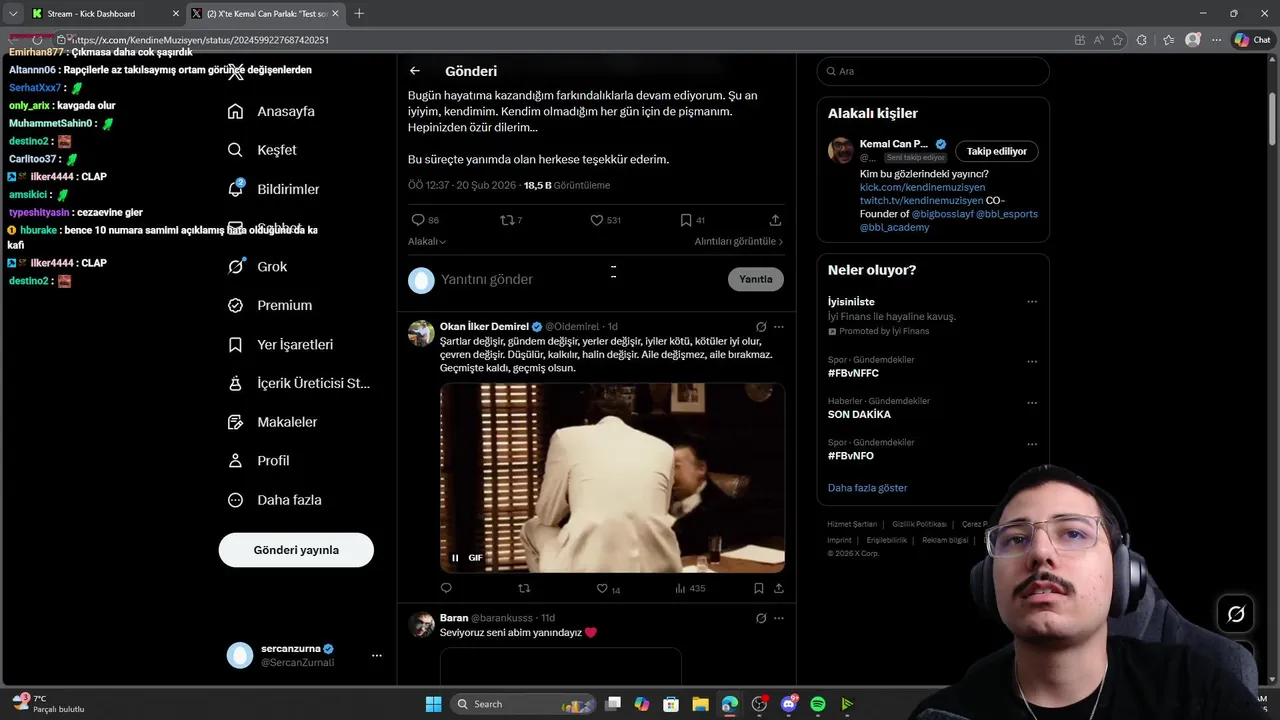
Task: Open the GIF thumbnail in Okan's reply
Action: (612, 477)
